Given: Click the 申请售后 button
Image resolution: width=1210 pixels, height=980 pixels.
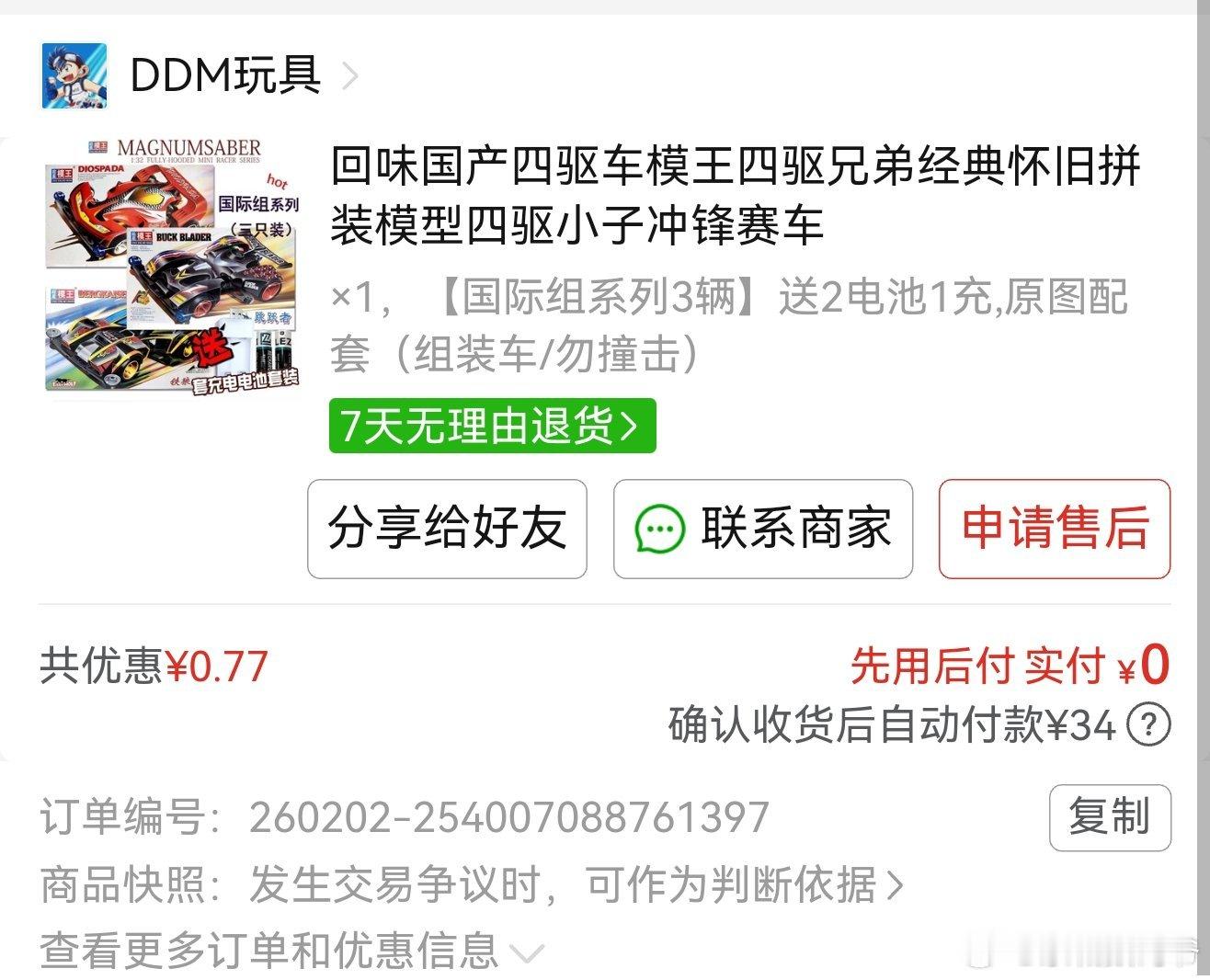Looking at the screenshot, I should click(1055, 529).
